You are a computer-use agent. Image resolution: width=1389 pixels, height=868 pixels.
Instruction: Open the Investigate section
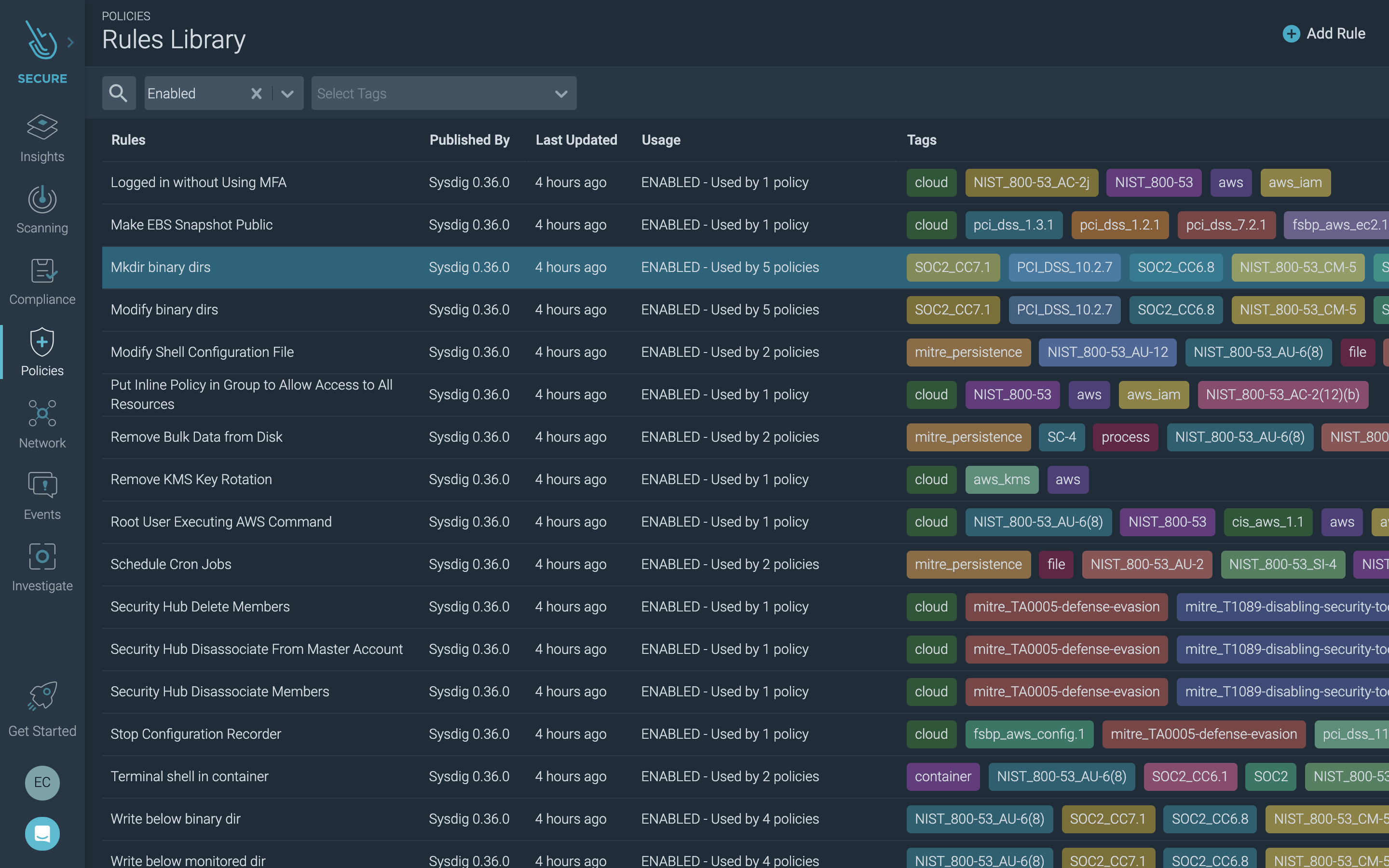coord(42,567)
